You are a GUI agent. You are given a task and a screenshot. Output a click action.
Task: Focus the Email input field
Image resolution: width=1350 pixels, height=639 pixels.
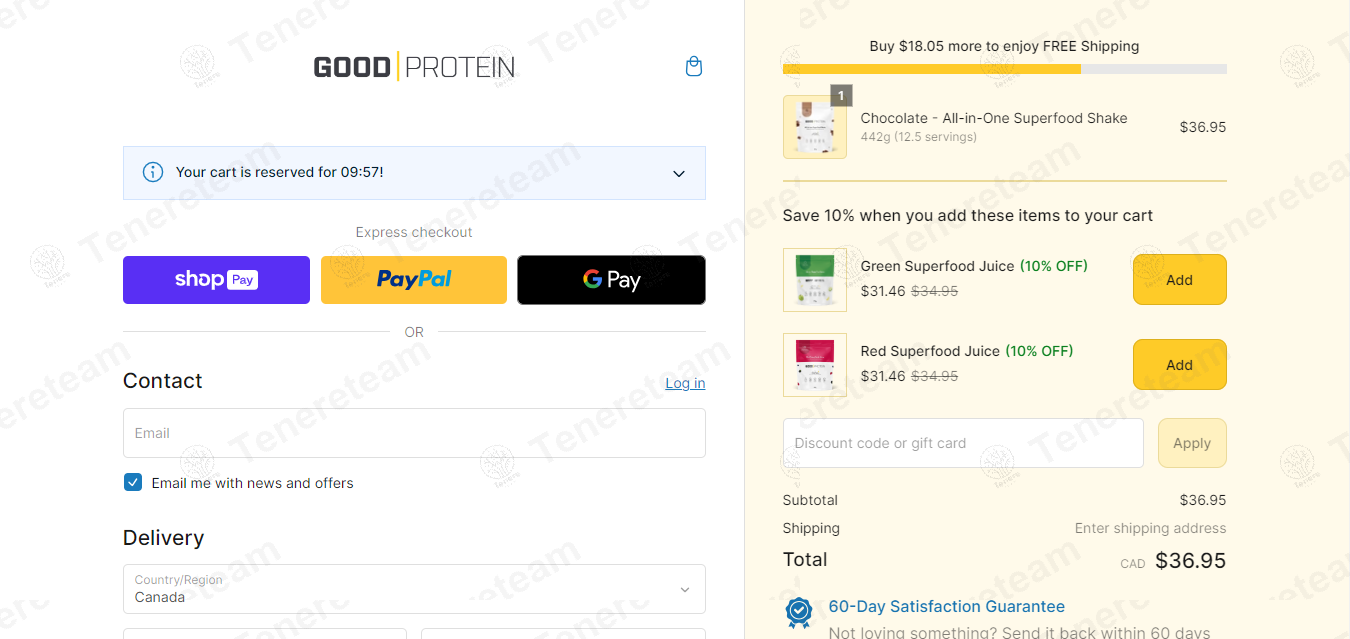pos(414,433)
